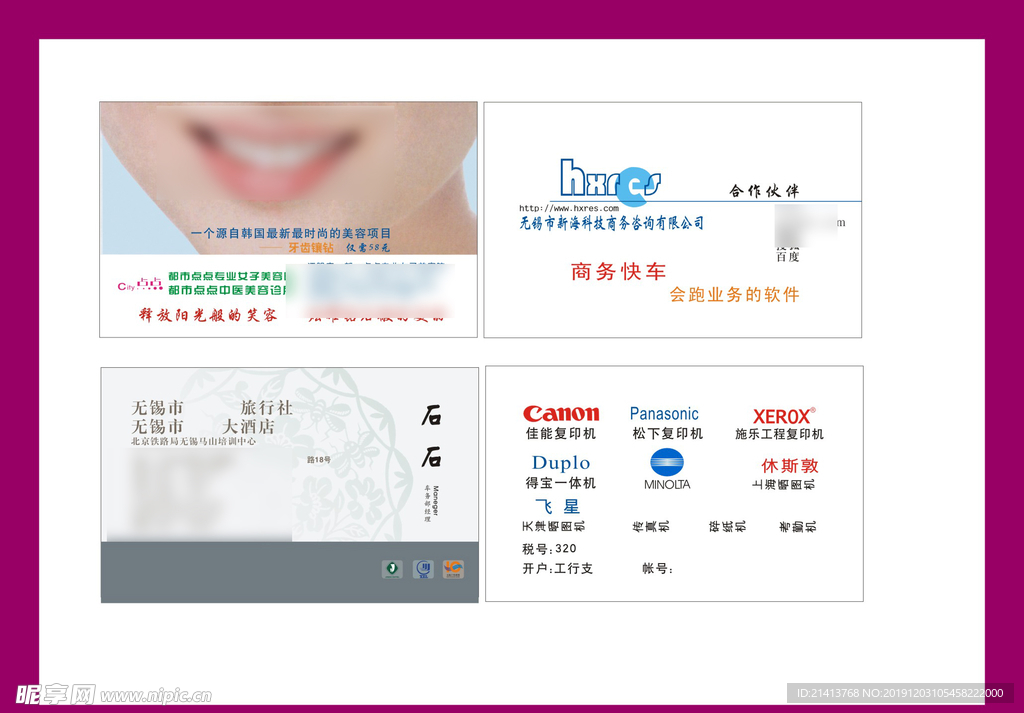Click the blue 飞星 brand text
The width and height of the screenshot is (1024, 713).
coord(557,507)
